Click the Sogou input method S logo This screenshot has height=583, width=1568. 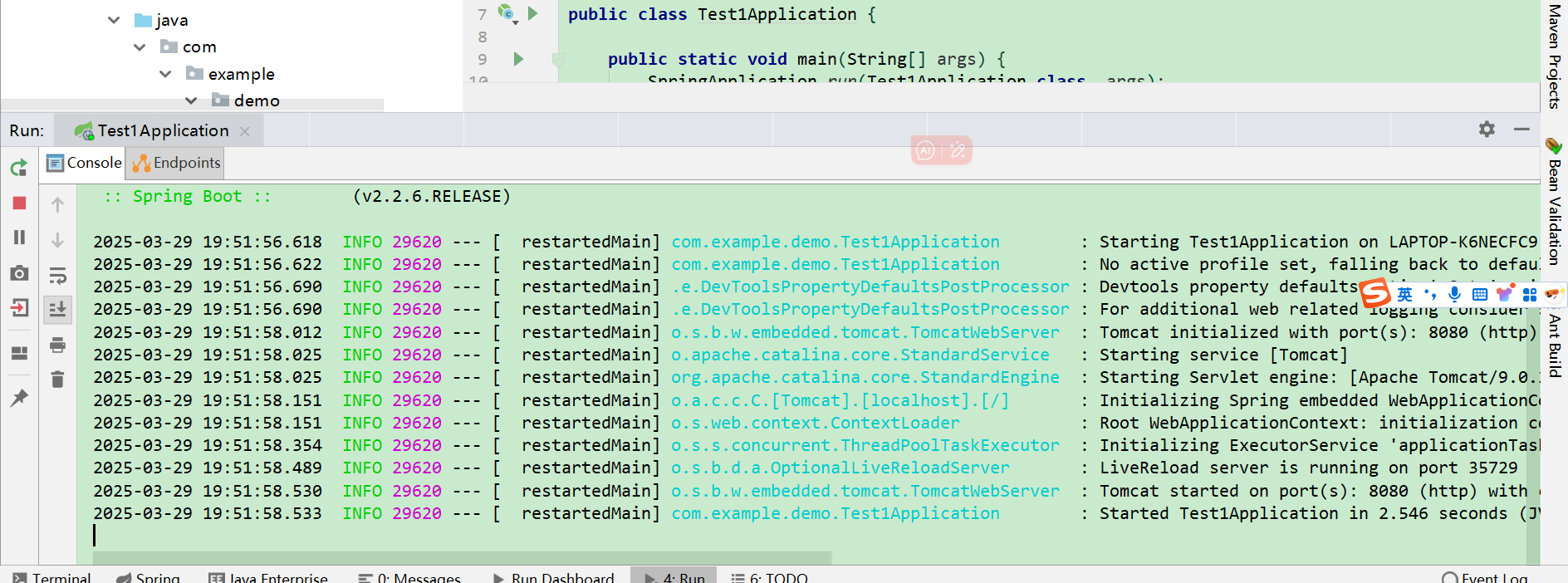click(x=1375, y=293)
